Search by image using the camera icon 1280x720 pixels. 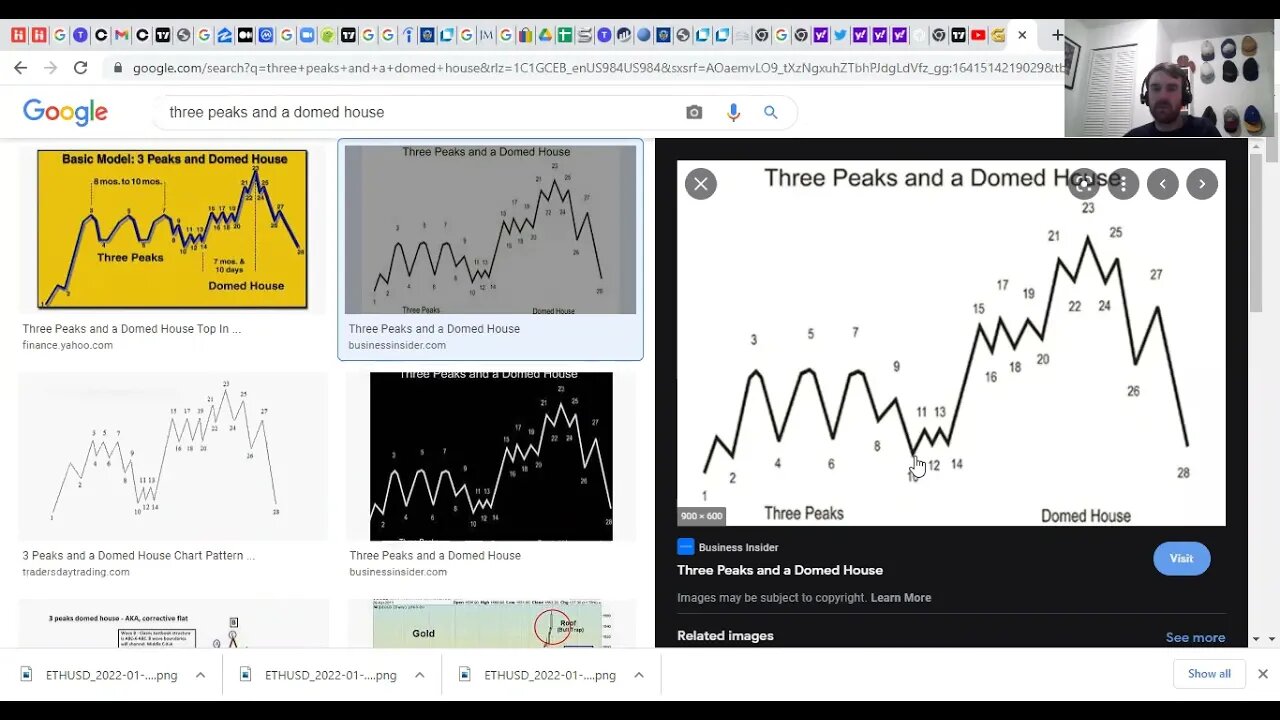click(x=694, y=112)
